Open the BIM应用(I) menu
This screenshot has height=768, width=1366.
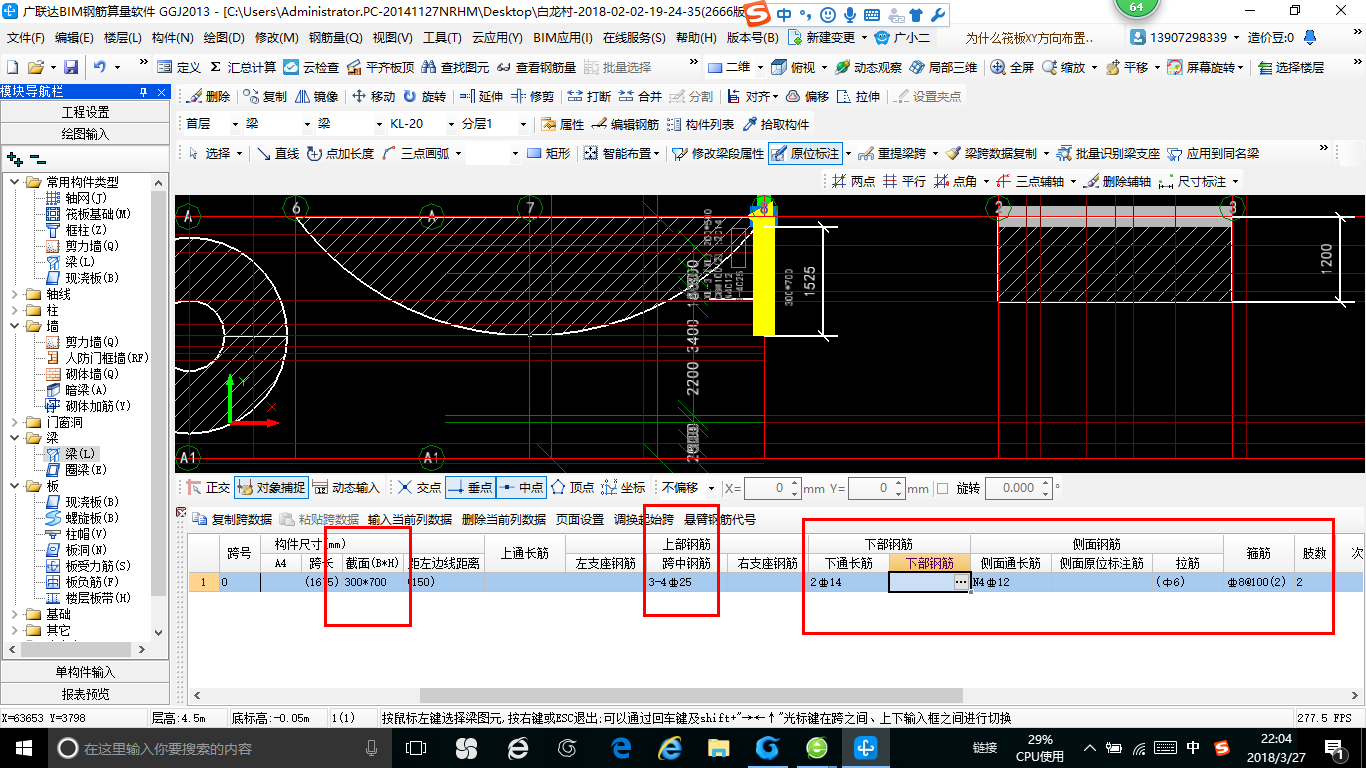(x=562, y=38)
